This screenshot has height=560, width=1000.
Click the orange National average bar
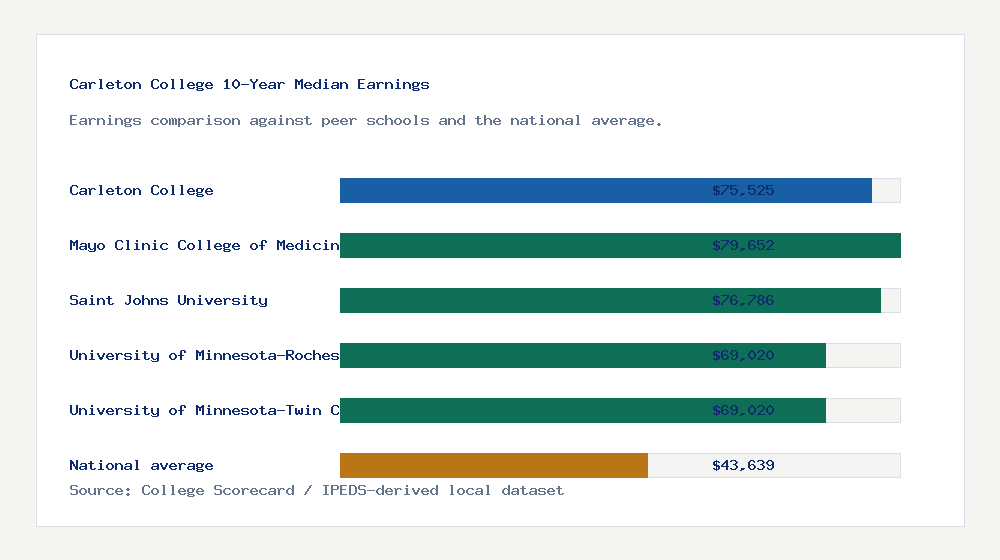pyautogui.click(x=494, y=466)
